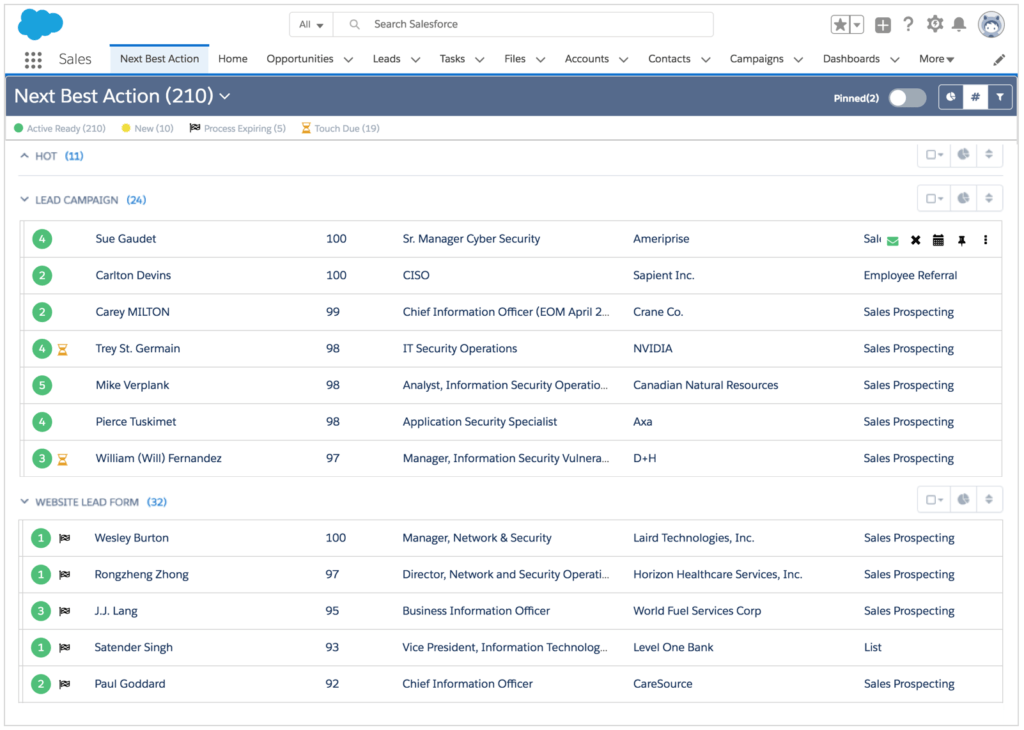The height and width of the screenshot is (730, 1024).
Task: Go to the Home tab
Action: (x=232, y=59)
